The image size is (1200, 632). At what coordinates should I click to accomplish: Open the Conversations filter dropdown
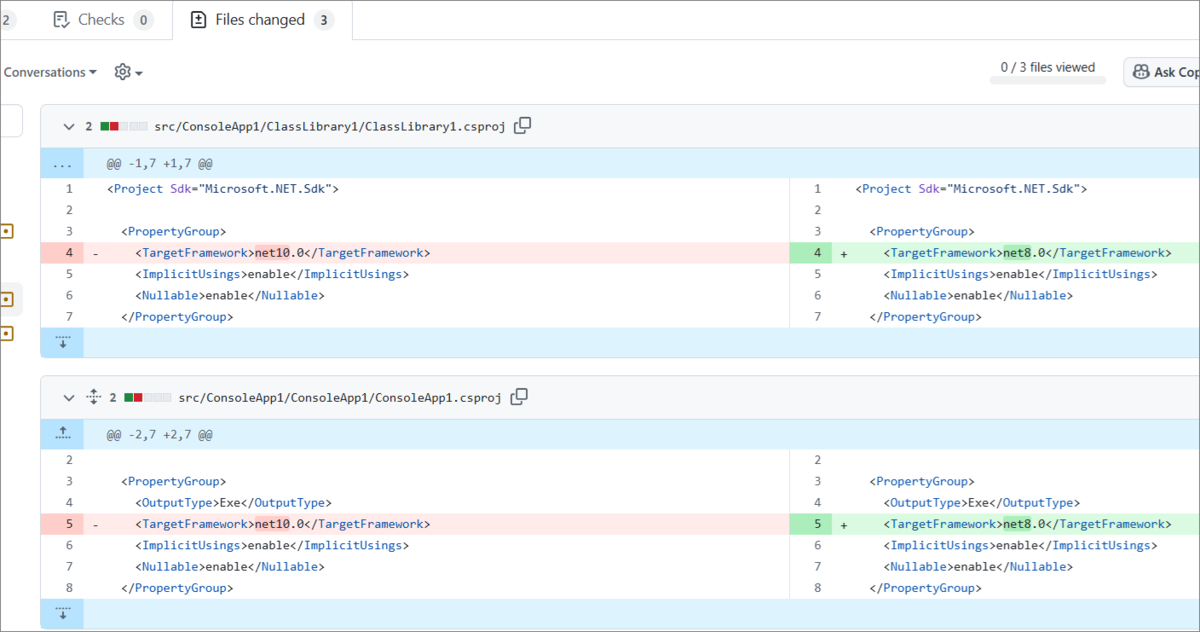pyautogui.click(x=48, y=71)
